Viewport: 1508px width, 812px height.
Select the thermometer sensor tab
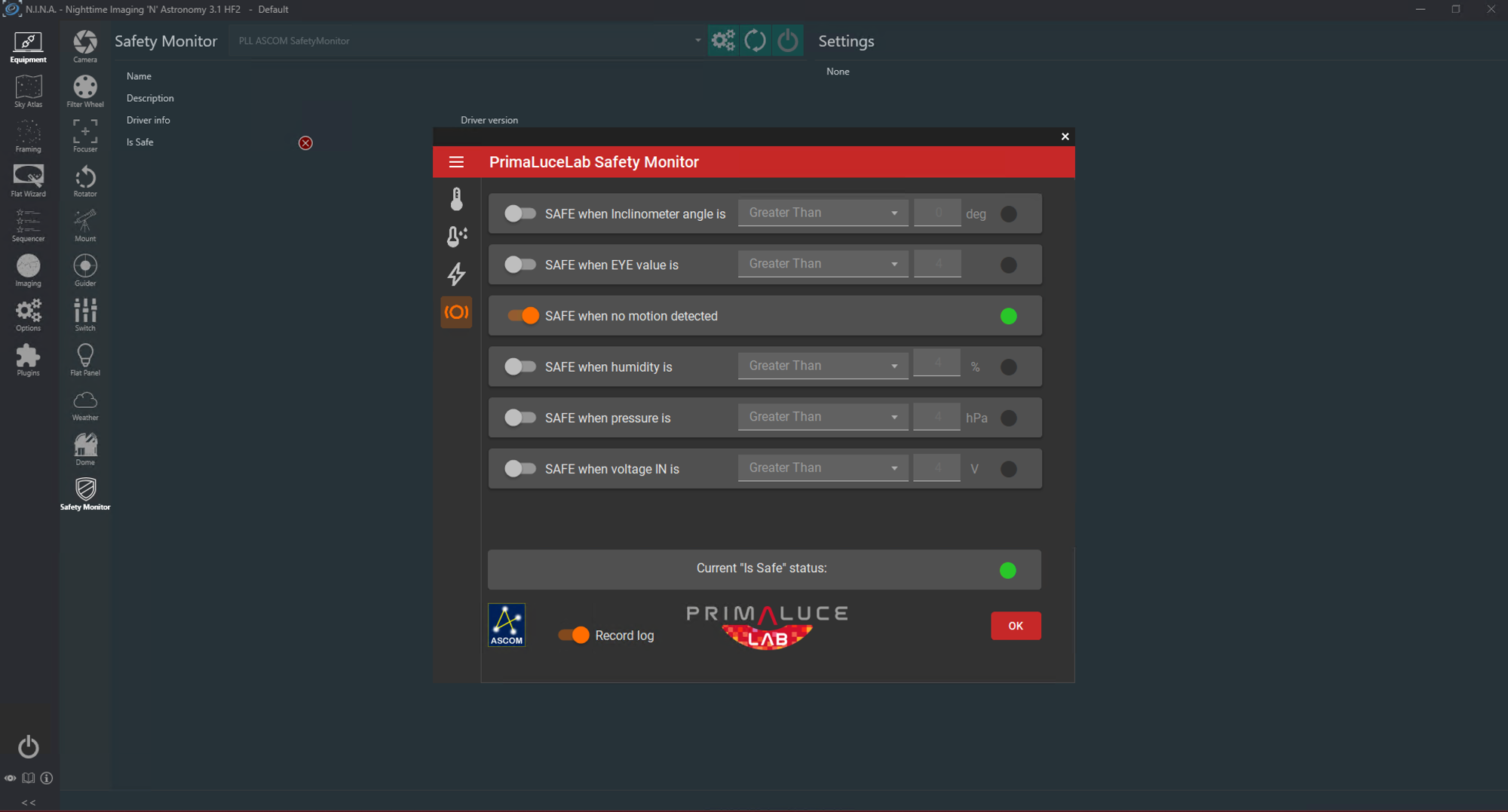[456, 199]
